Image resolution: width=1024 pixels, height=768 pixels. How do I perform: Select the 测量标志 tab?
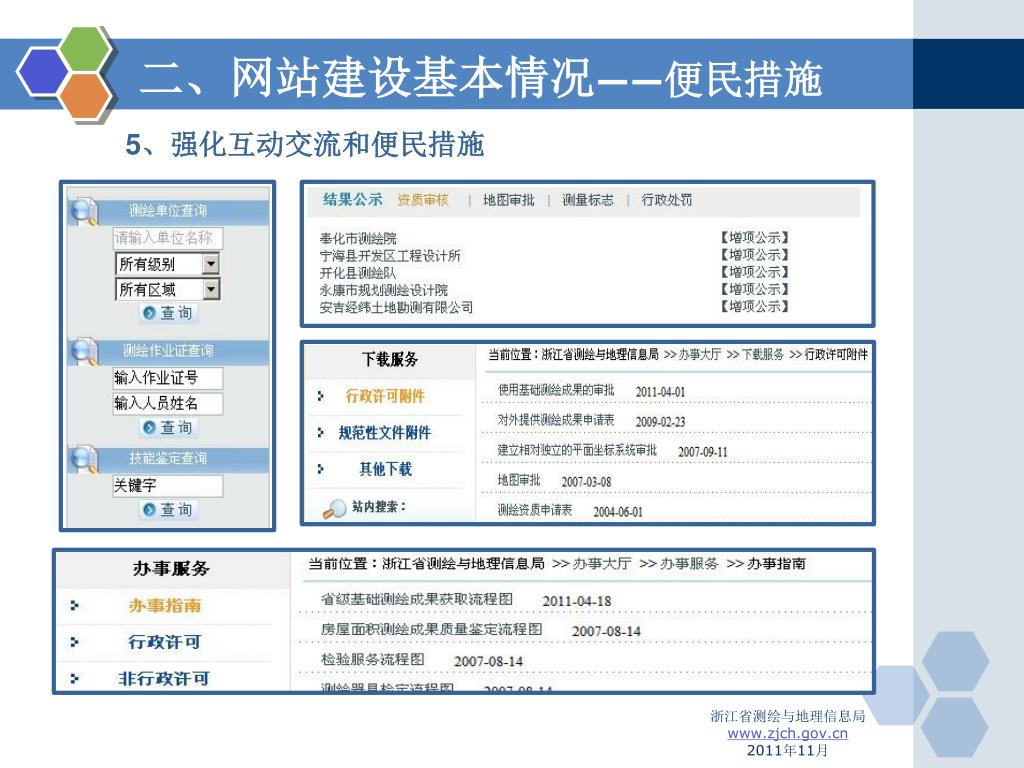point(588,200)
